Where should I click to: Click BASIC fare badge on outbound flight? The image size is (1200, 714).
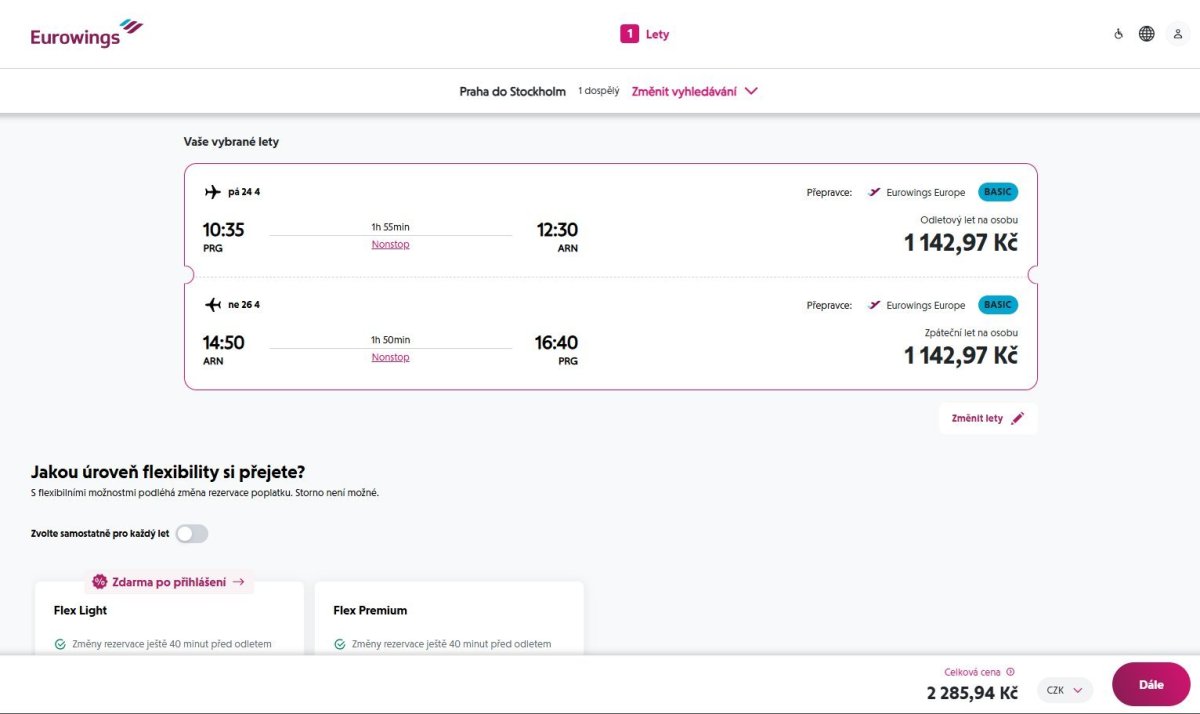coord(997,192)
